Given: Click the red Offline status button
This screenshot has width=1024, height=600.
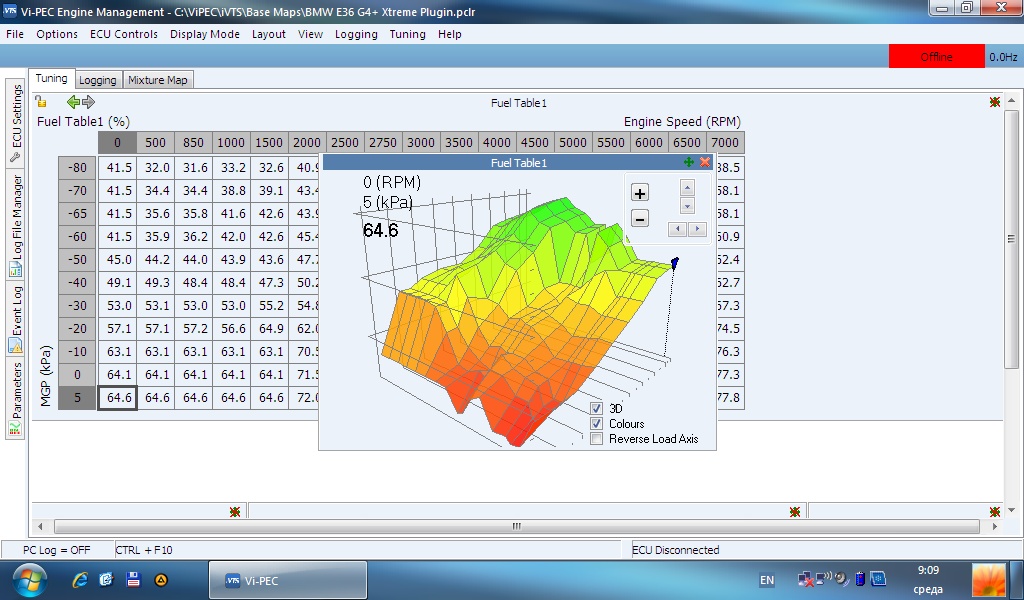Looking at the screenshot, I should 936,57.
